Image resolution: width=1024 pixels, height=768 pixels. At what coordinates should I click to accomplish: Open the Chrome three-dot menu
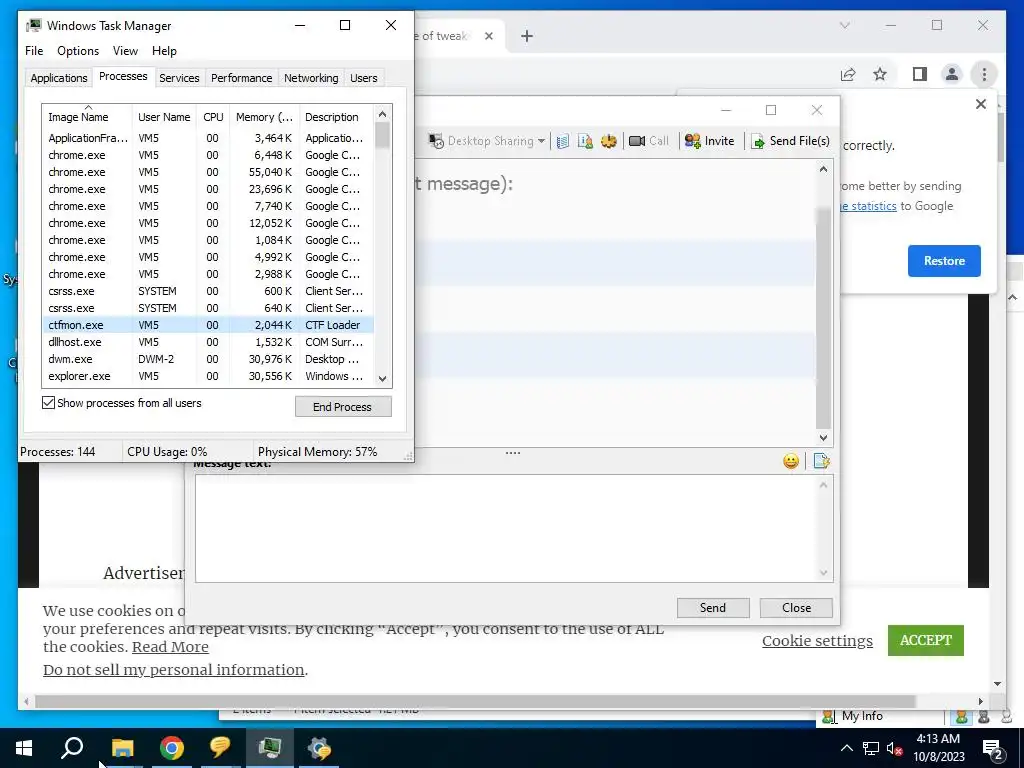(x=984, y=74)
